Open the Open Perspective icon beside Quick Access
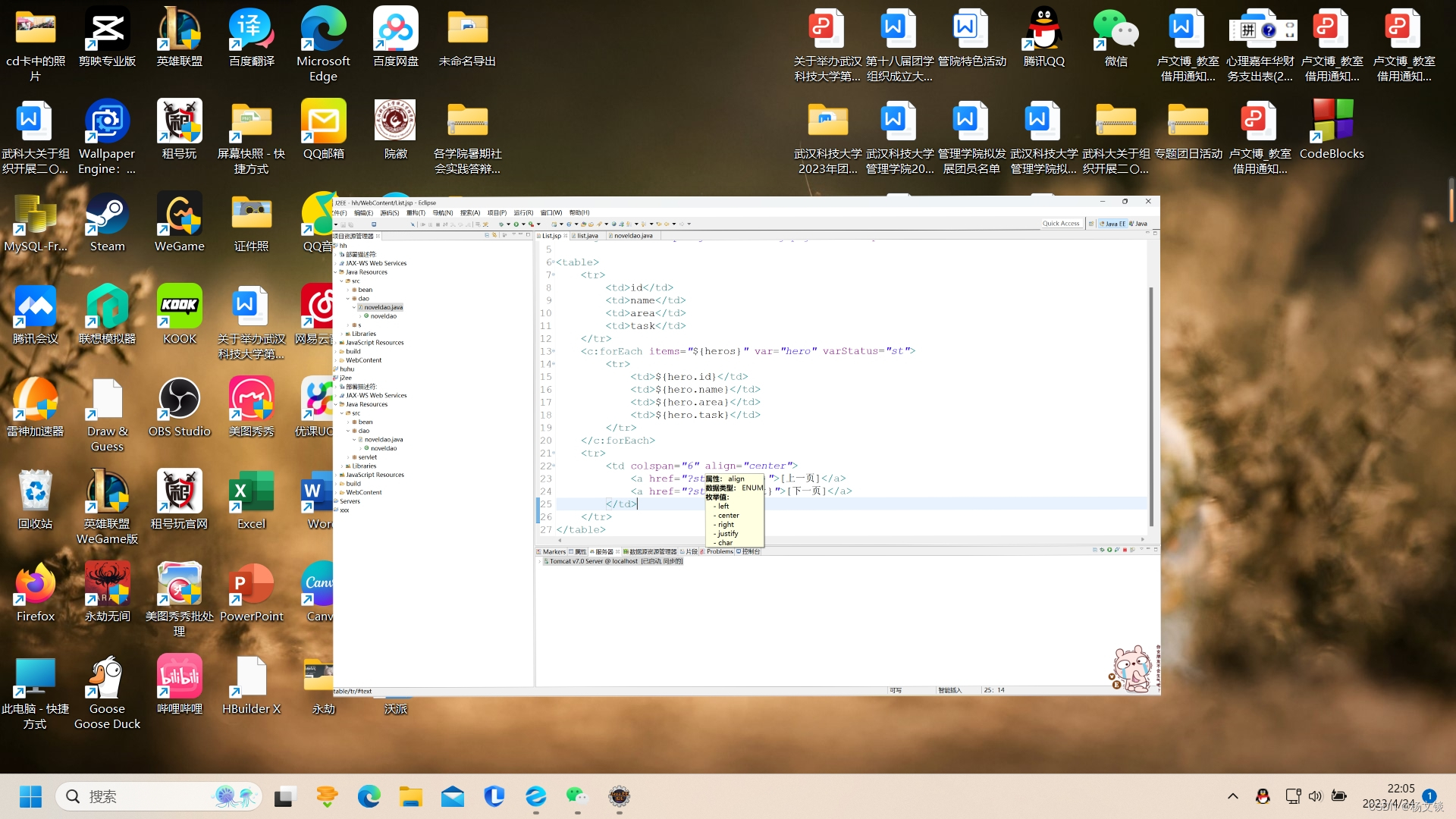Image resolution: width=1456 pixels, height=819 pixels. click(1091, 224)
